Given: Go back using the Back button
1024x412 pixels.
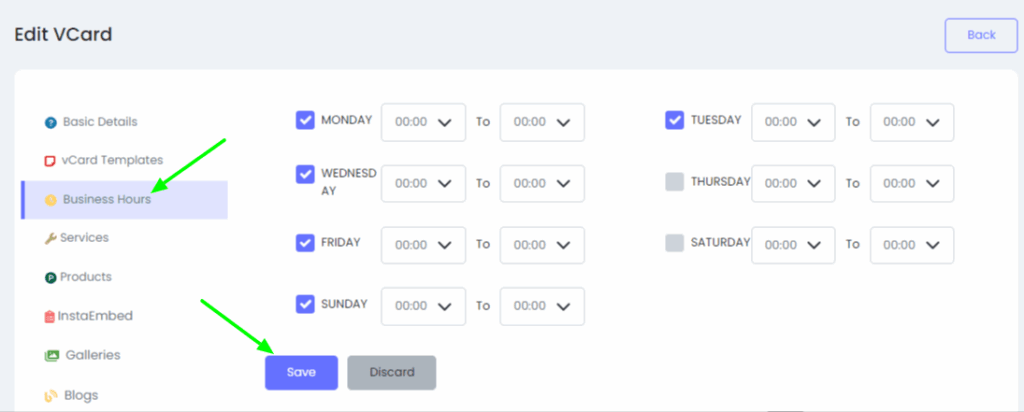Looking at the screenshot, I should click(x=981, y=35).
